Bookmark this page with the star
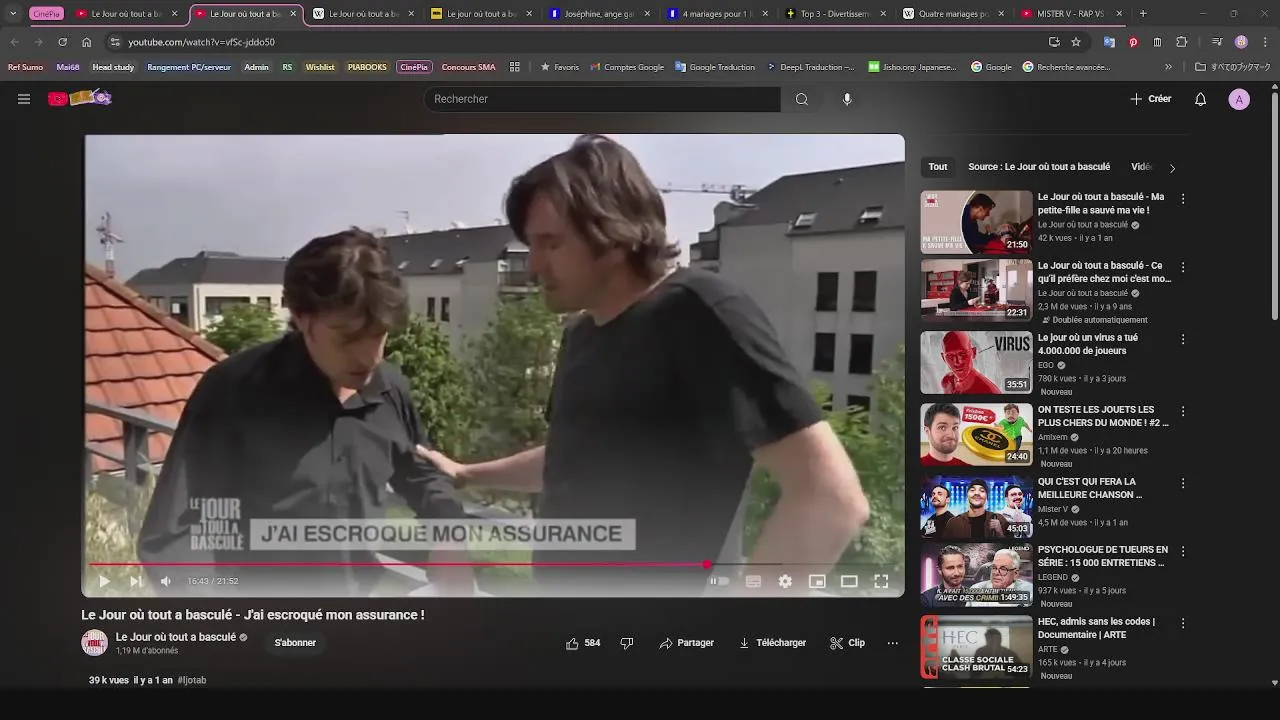1280x720 pixels. pyautogui.click(x=1076, y=42)
